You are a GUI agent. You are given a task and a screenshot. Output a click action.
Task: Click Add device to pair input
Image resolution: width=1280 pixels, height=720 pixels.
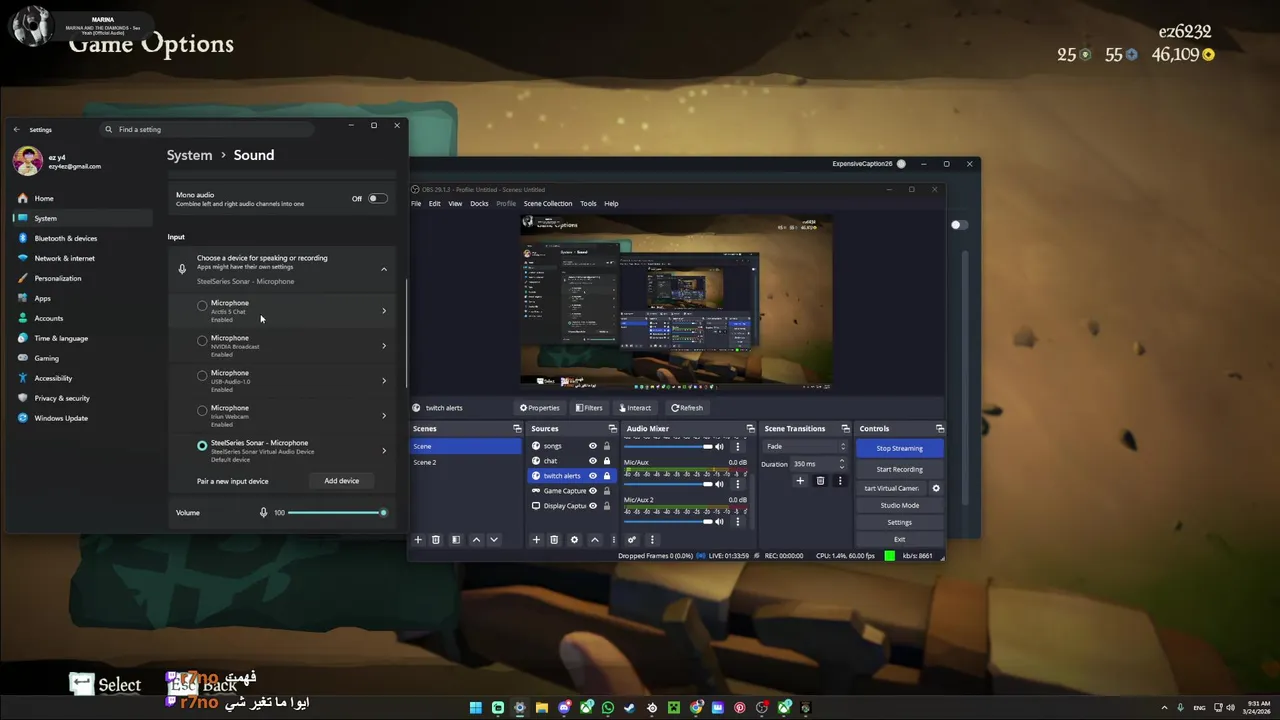(x=341, y=481)
